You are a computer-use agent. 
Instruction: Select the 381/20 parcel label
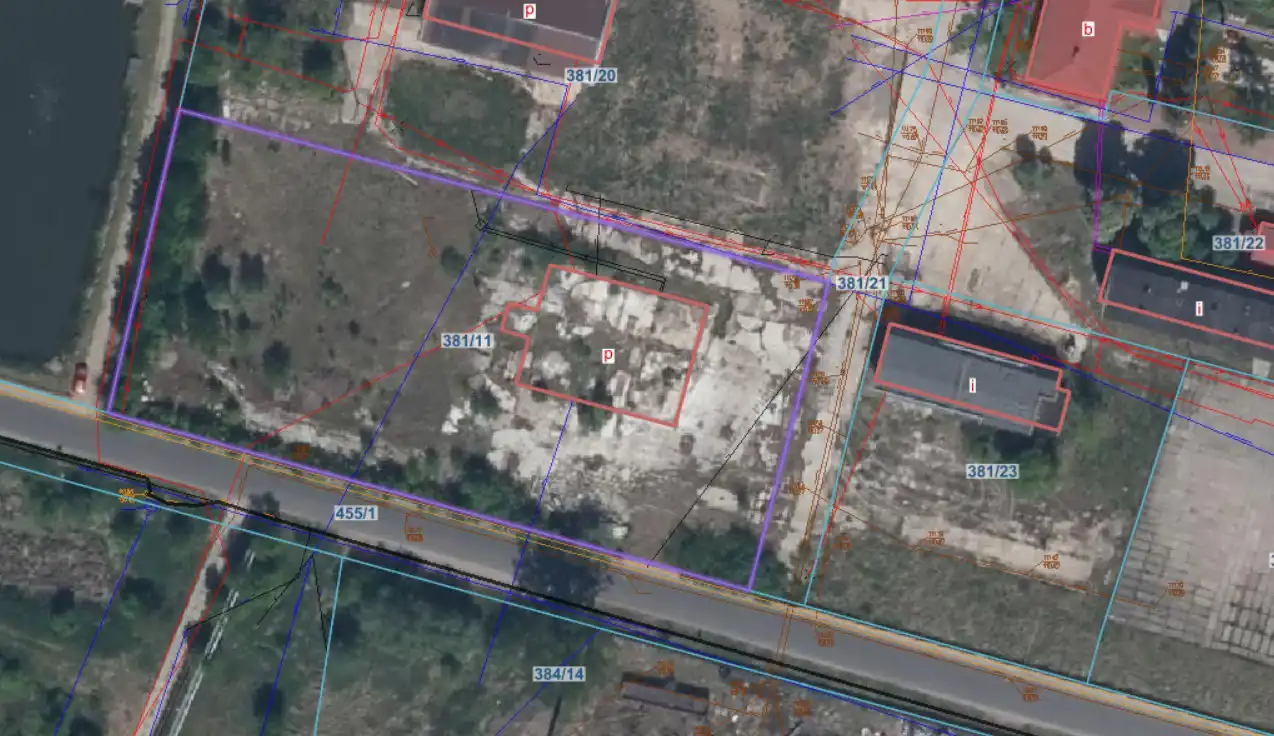point(591,75)
